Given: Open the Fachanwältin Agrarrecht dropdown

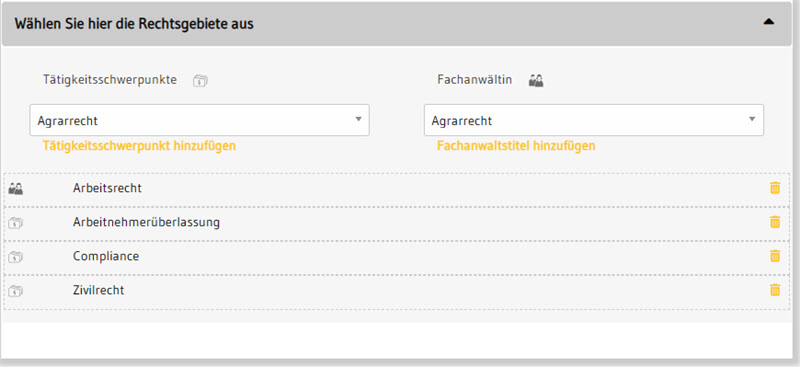Looking at the screenshot, I should pyautogui.click(x=594, y=120).
